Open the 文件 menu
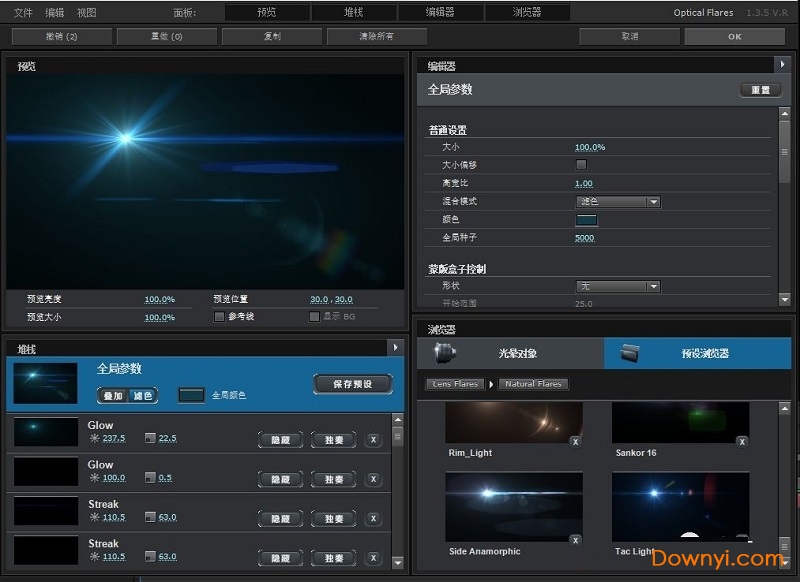 tap(23, 12)
